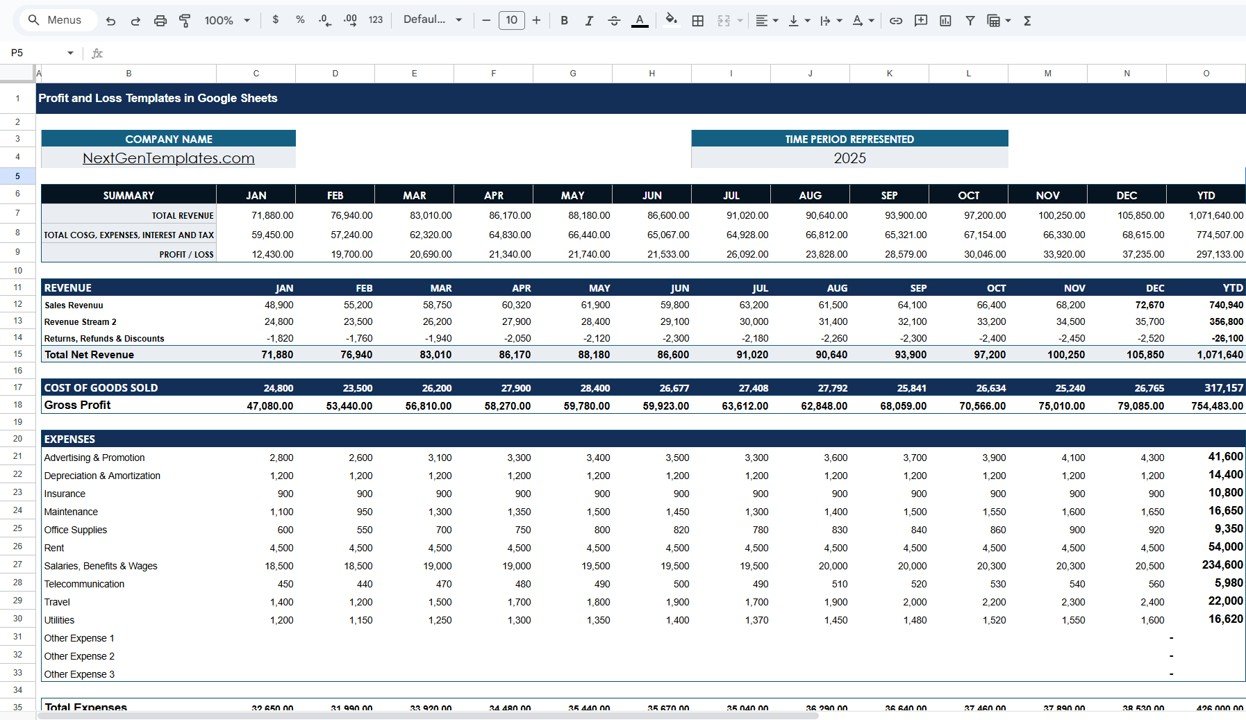Apply the Paint format tool
Viewport: 1246px width, 720px height.
185,20
